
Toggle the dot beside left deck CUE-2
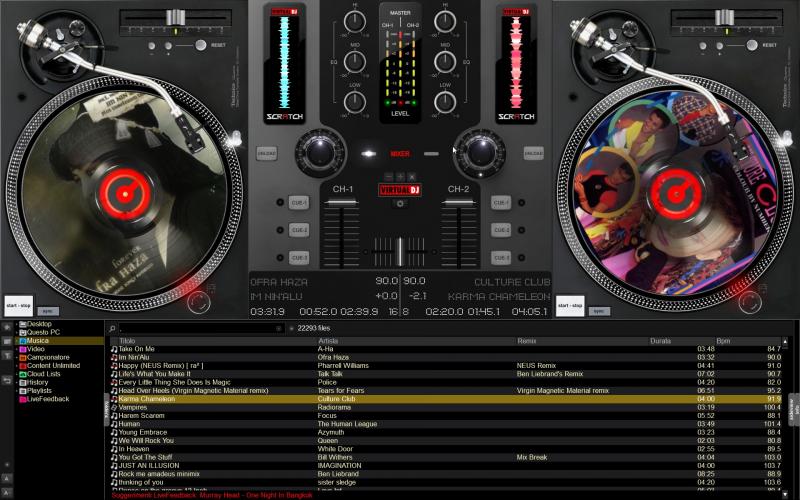coord(280,230)
